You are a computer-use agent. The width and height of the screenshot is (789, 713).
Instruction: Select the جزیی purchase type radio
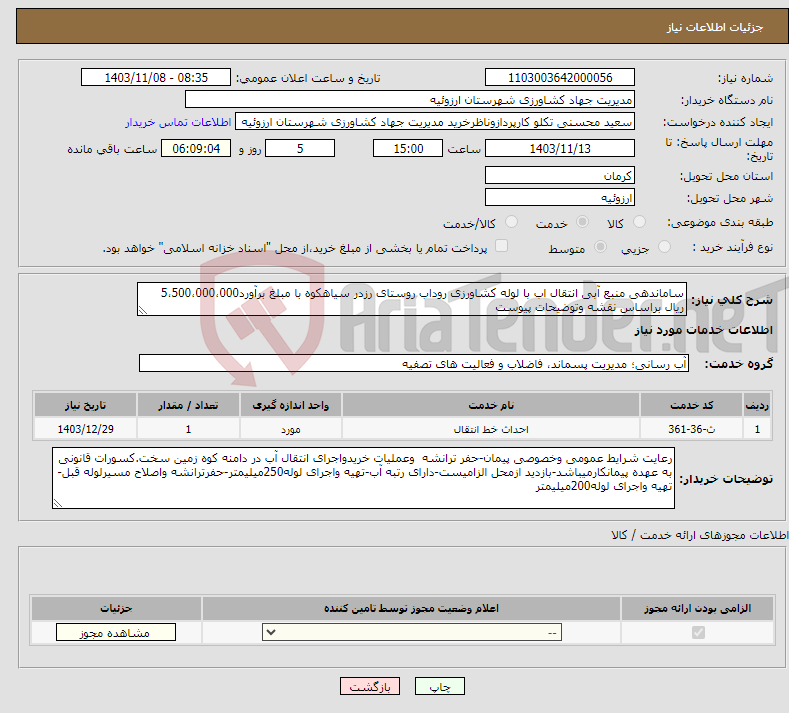click(664, 247)
